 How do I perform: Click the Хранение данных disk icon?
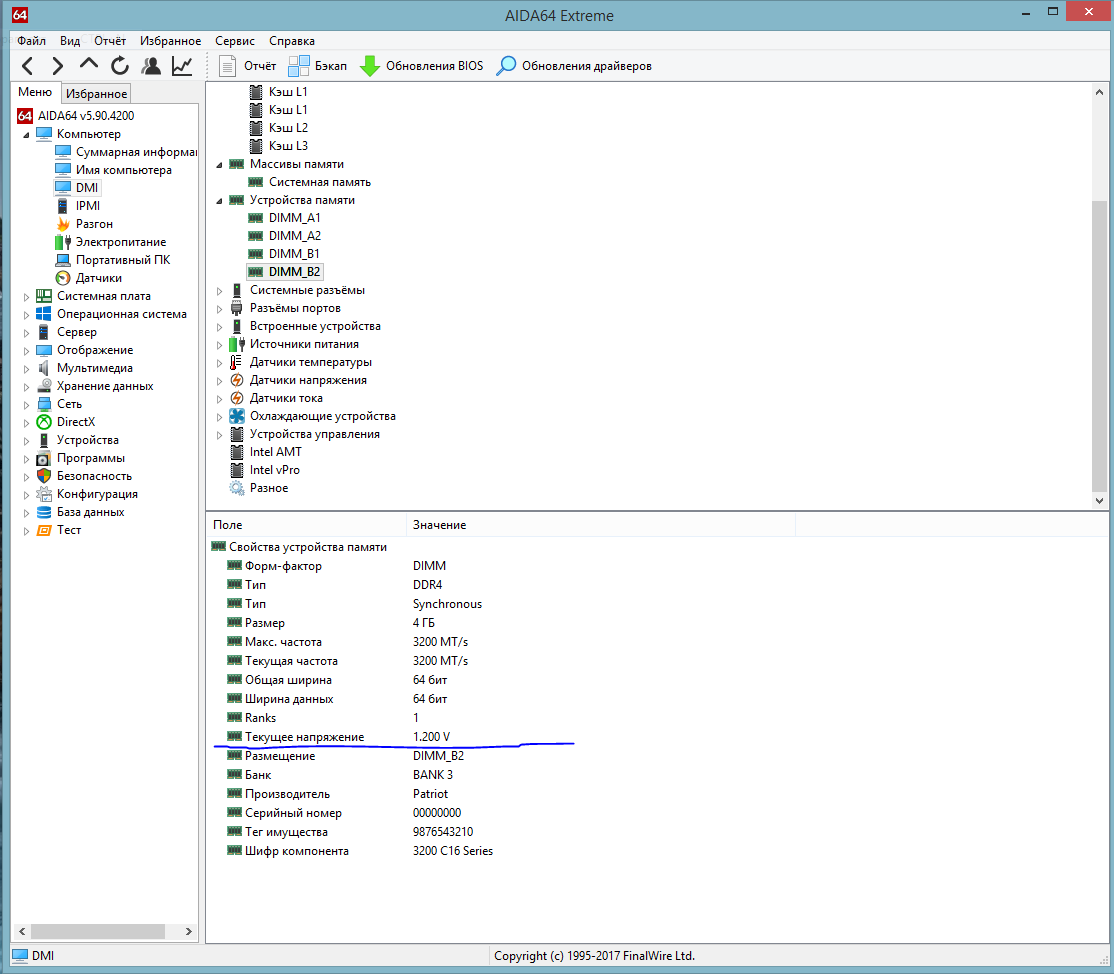(44, 386)
